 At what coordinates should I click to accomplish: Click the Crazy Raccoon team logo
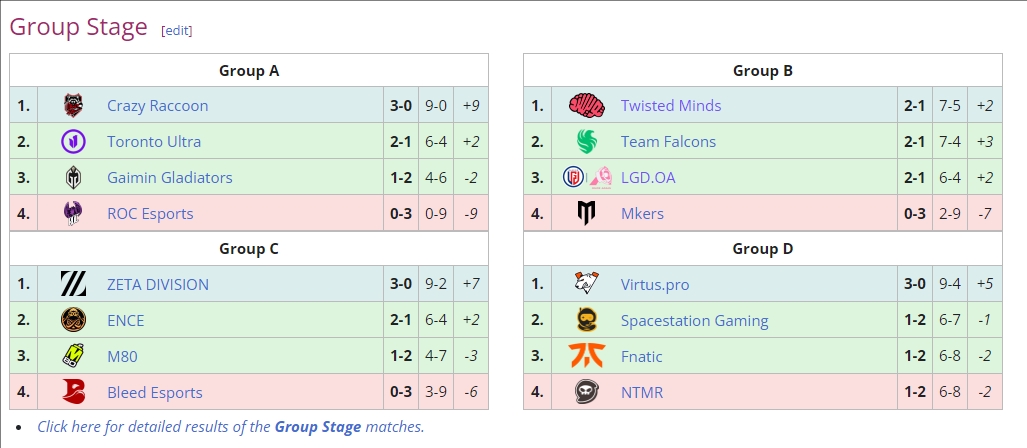pos(73,105)
